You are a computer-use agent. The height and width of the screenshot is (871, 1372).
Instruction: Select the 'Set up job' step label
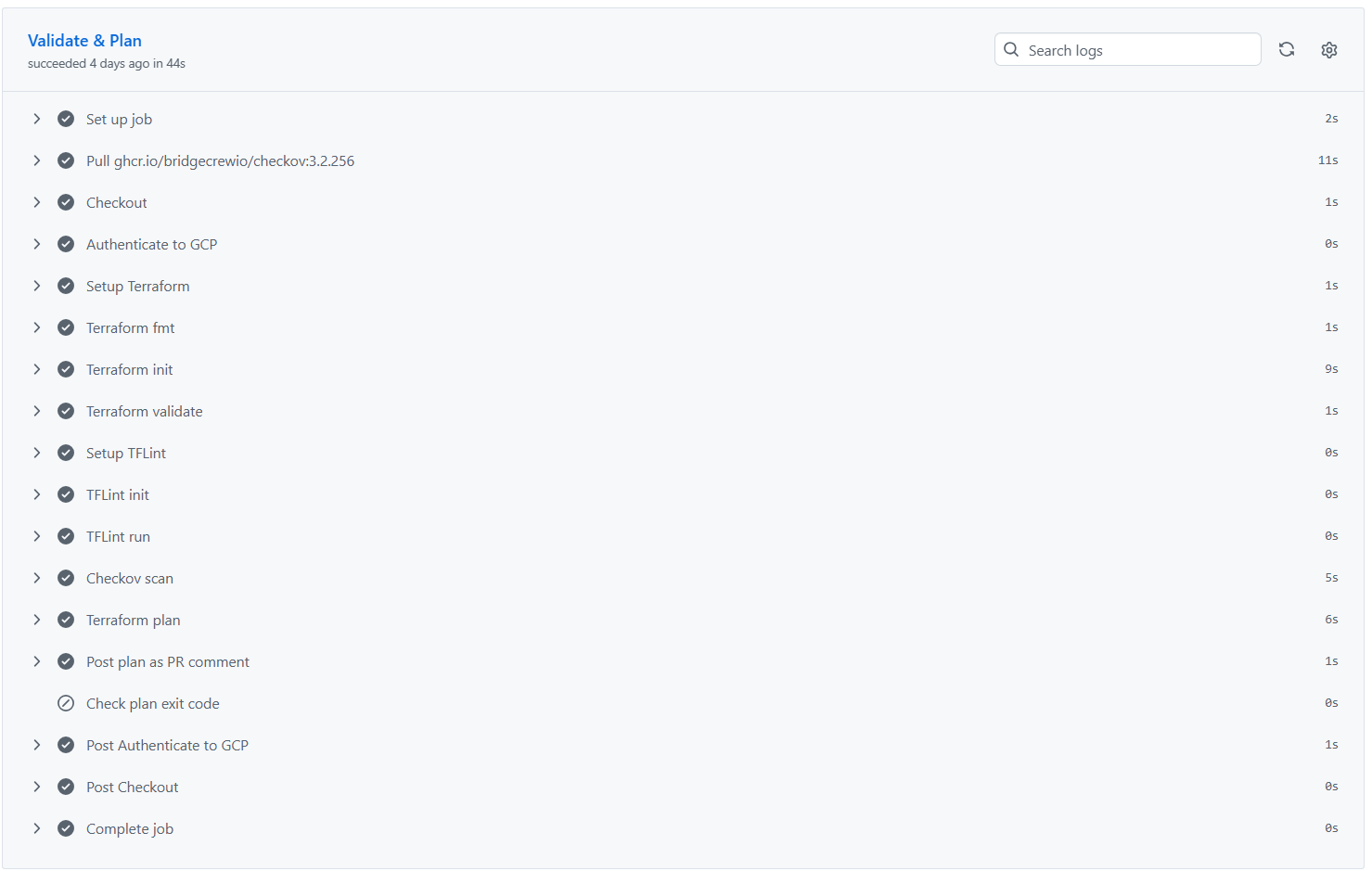tap(119, 119)
